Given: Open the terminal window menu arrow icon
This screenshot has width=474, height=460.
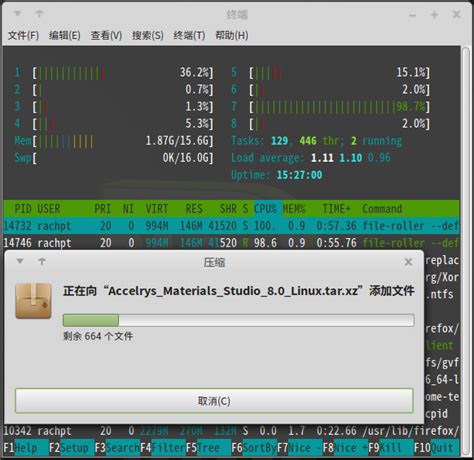Looking at the screenshot, I should (18, 13).
